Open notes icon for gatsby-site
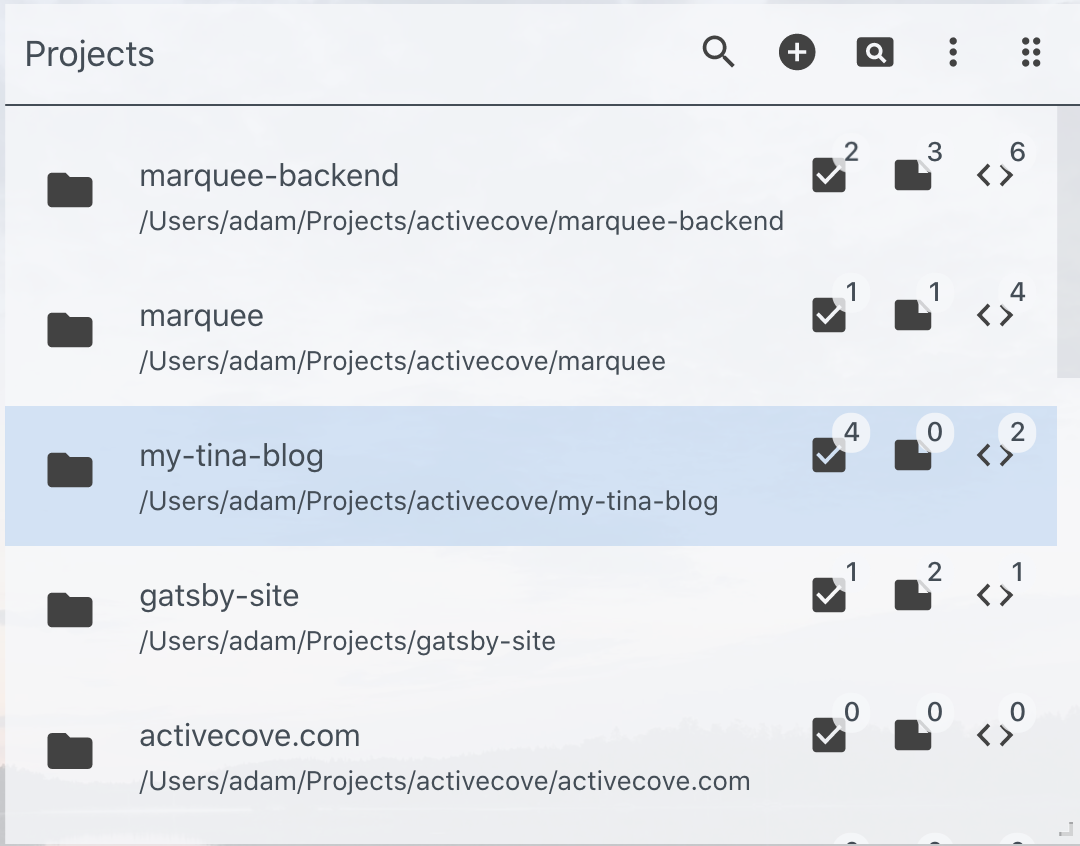The image size is (1080, 846). (x=913, y=595)
